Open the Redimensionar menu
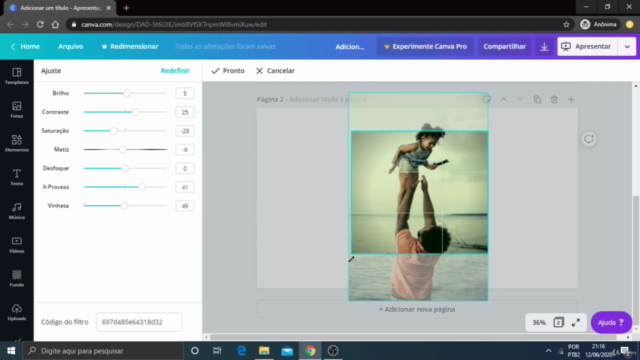Image resolution: width=640 pixels, height=360 pixels. pos(129,47)
